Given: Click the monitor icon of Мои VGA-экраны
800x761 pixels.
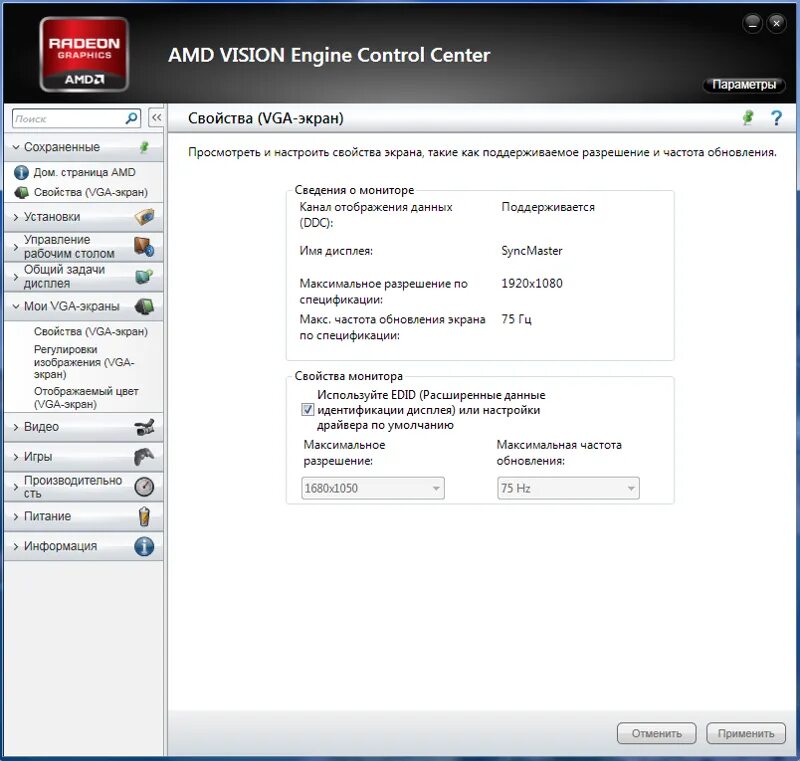Looking at the screenshot, I should pos(144,306).
